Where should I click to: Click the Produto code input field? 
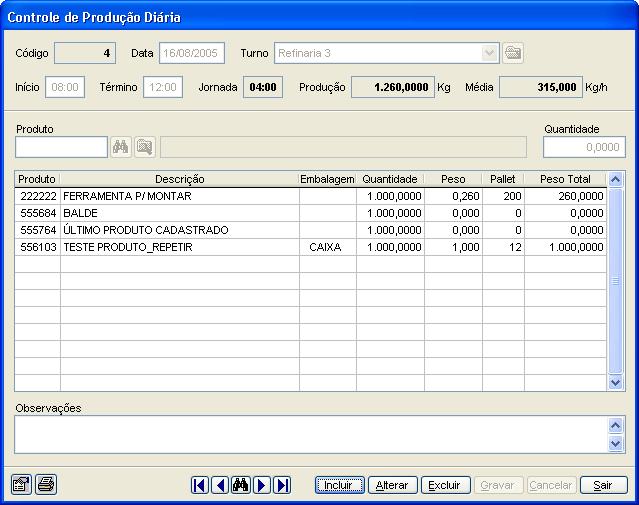(62, 147)
